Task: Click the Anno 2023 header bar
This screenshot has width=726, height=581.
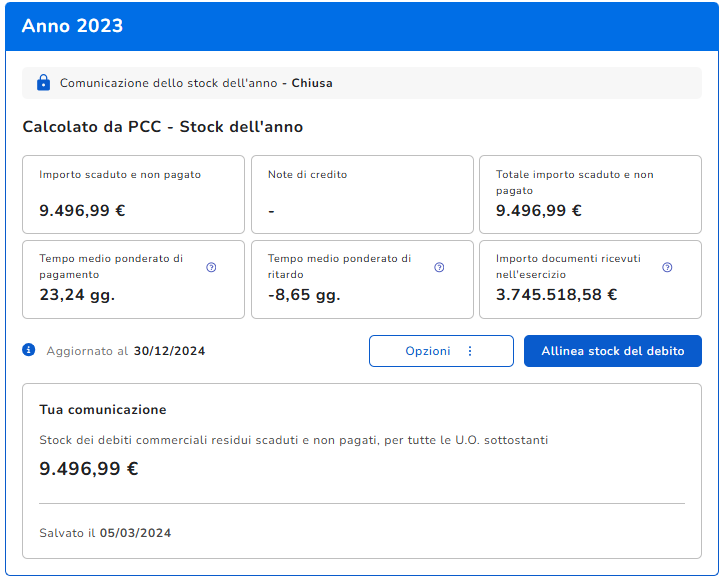Action: [x=363, y=26]
